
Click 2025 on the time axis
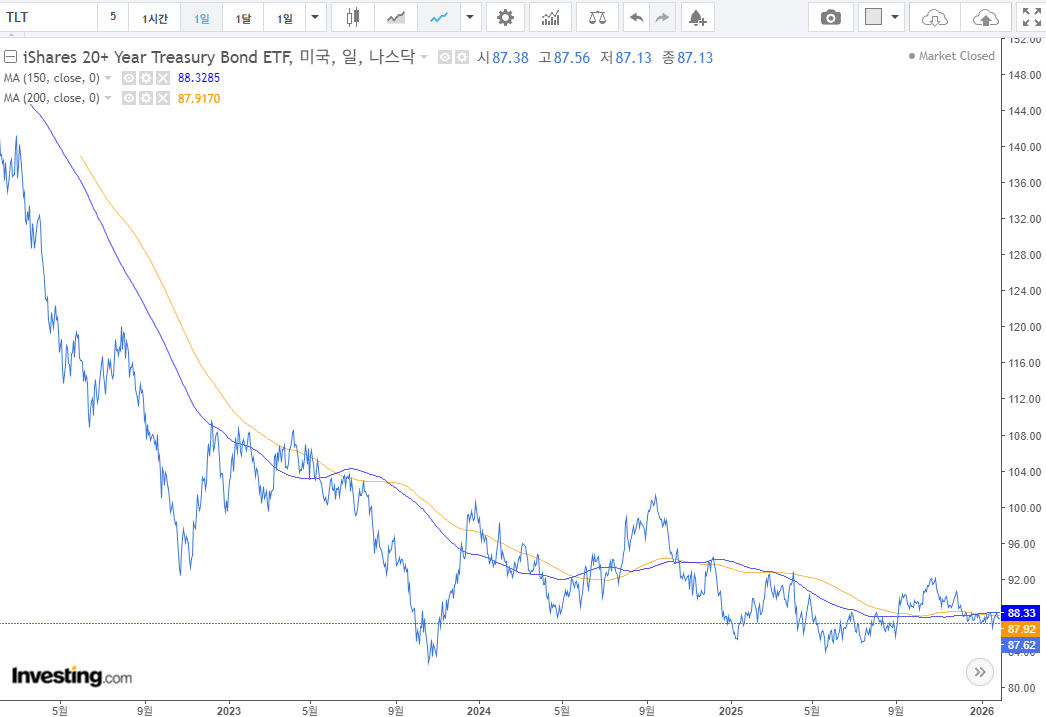pyautogui.click(x=731, y=711)
